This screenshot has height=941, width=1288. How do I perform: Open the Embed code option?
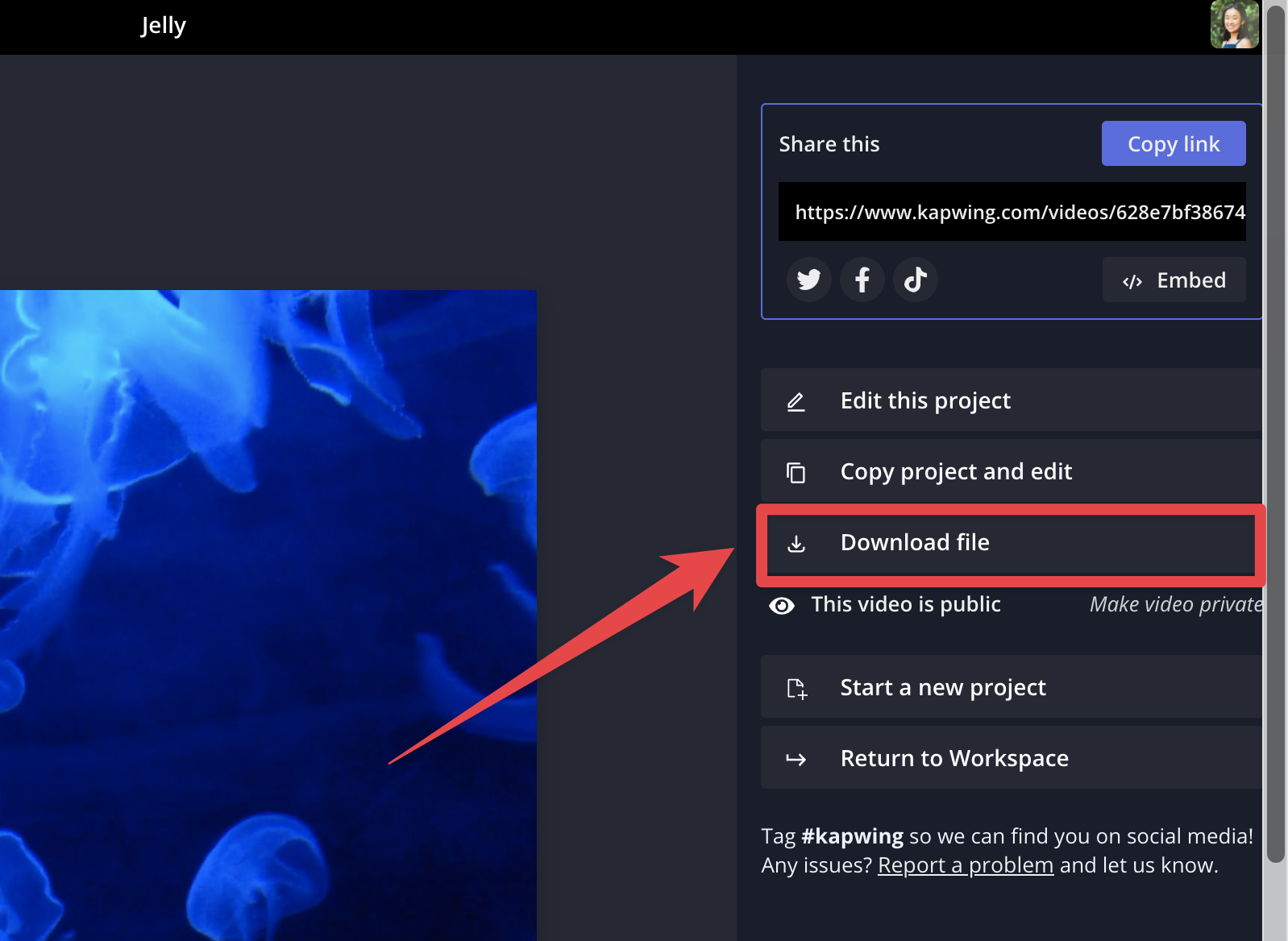tap(1174, 280)
